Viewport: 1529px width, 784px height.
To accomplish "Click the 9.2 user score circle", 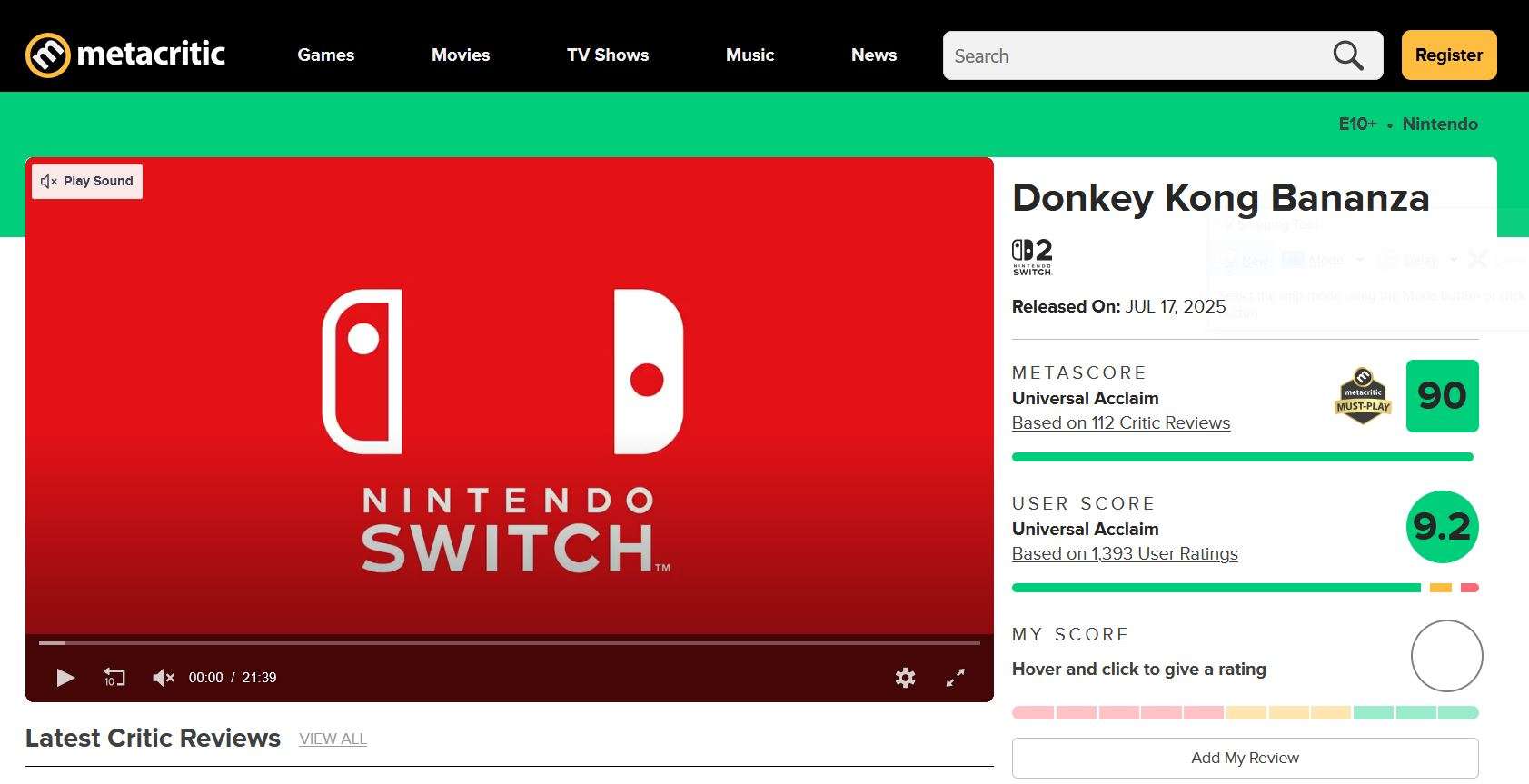I will coord(1443,527).
